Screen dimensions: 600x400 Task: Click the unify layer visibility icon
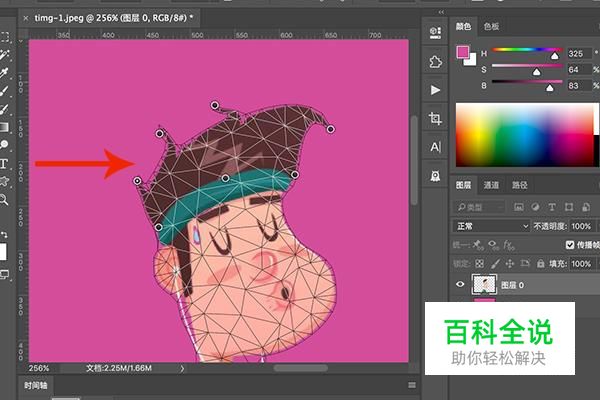pos(494,245)
